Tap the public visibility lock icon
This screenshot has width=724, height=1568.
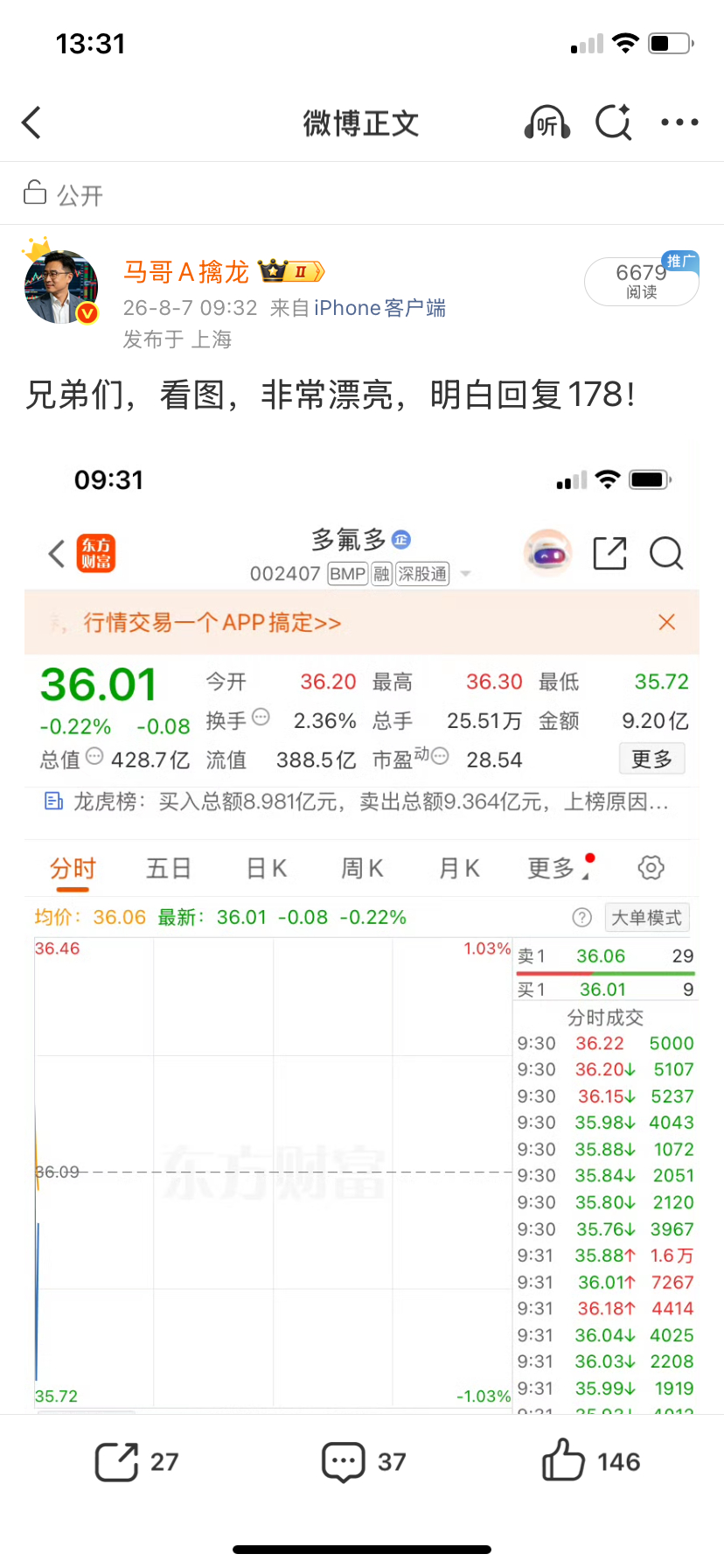[x=35, y=192]
